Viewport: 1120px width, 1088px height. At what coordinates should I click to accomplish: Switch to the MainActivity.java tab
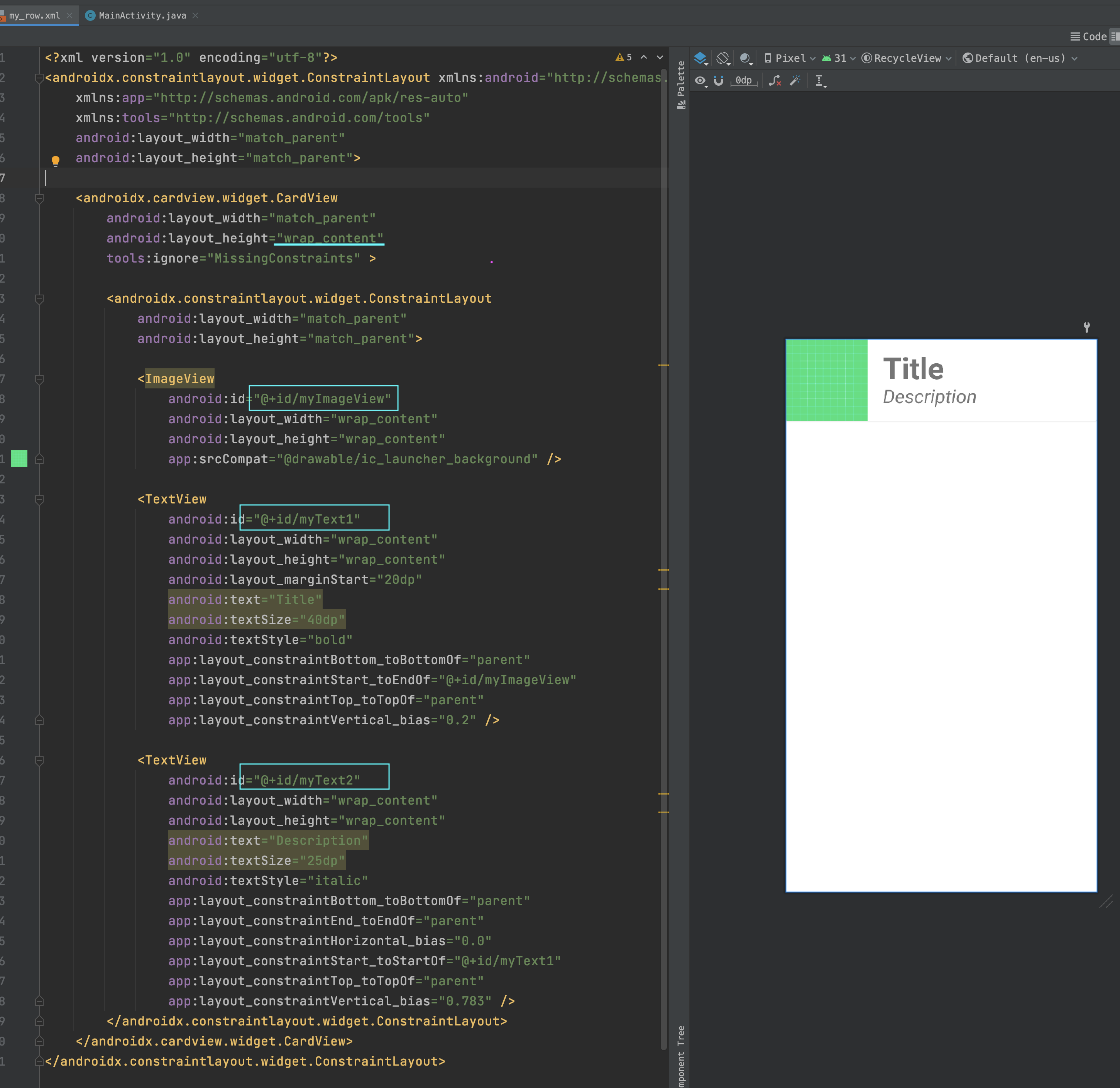142,15
